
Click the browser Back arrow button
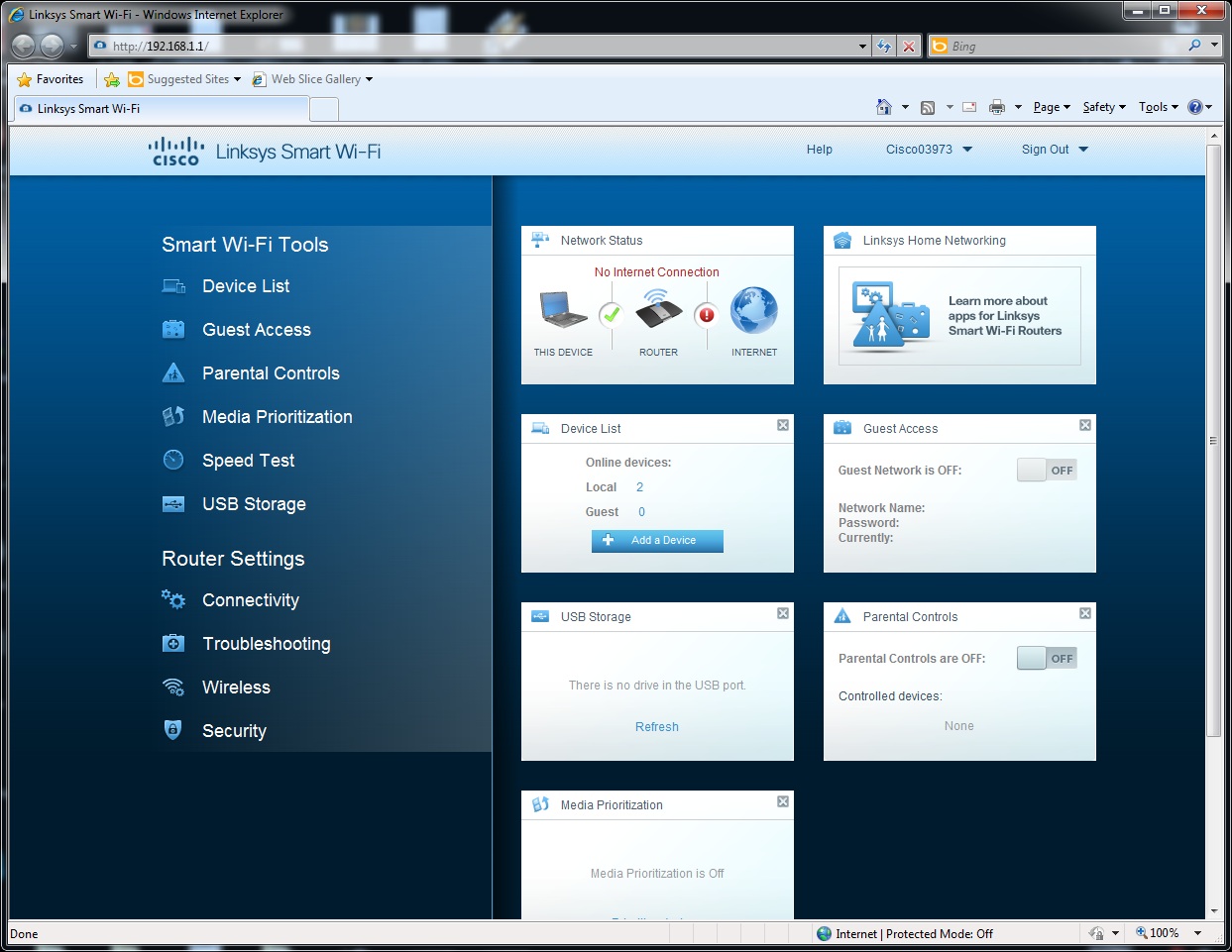24,46
